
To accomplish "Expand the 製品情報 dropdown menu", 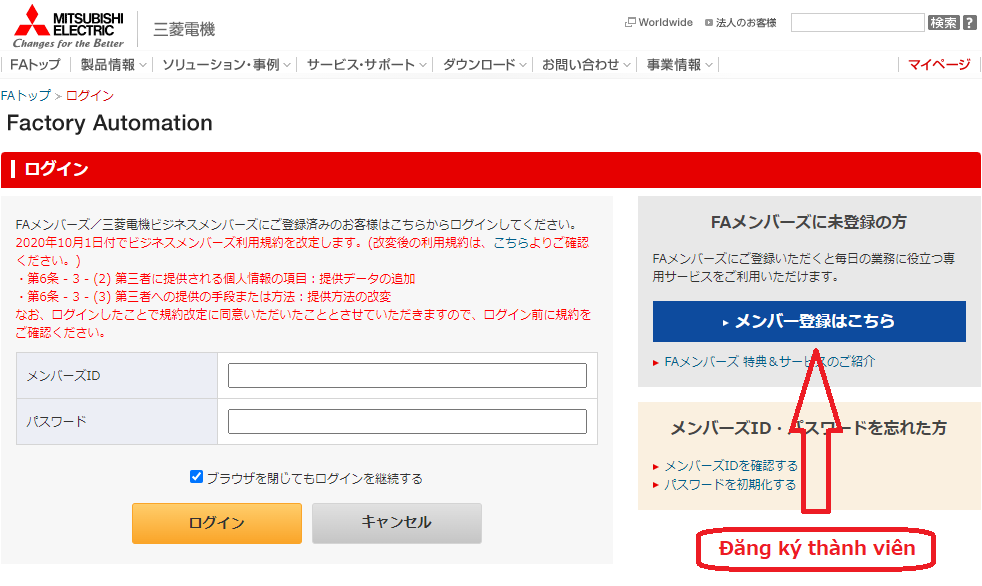I will pyautogui.click(x=113, y=65).
